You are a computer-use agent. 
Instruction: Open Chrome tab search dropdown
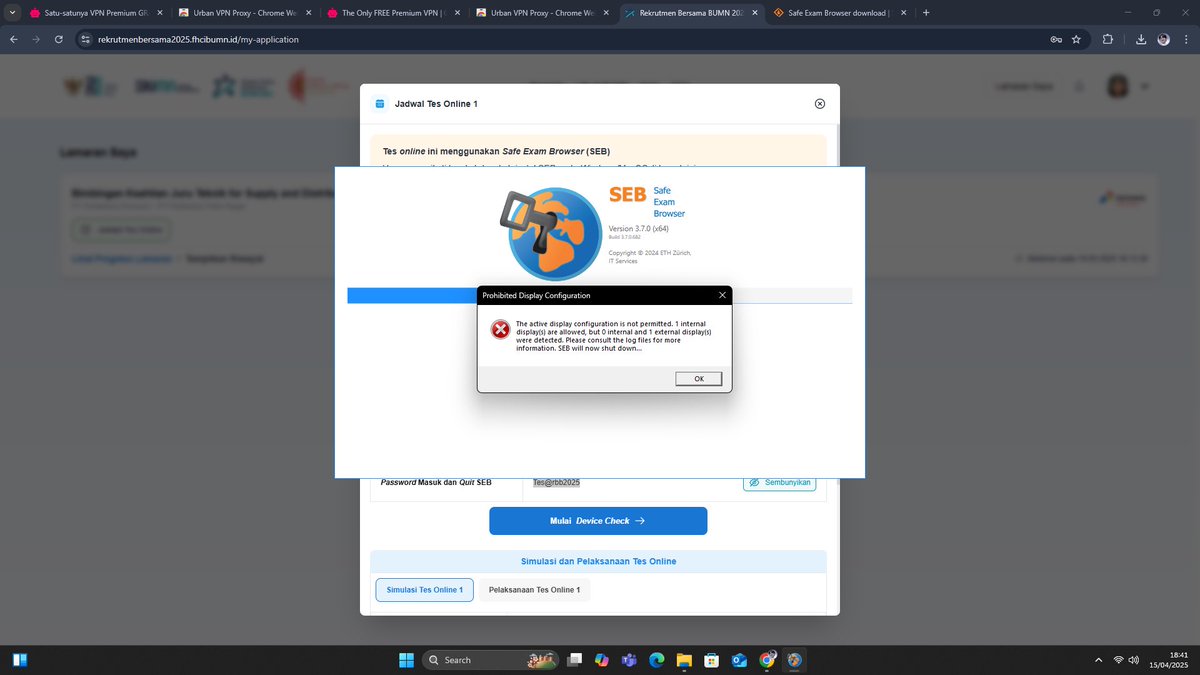pyautogui.click(x=12, y=13)
